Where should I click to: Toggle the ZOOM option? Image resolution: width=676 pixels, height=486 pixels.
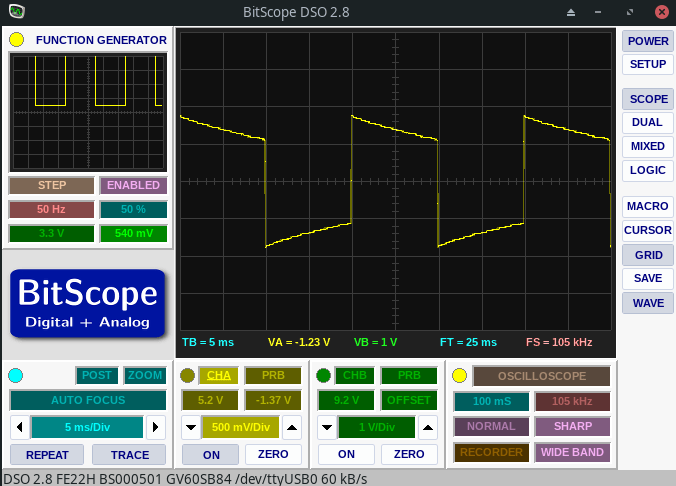click(x=144, y=375)
